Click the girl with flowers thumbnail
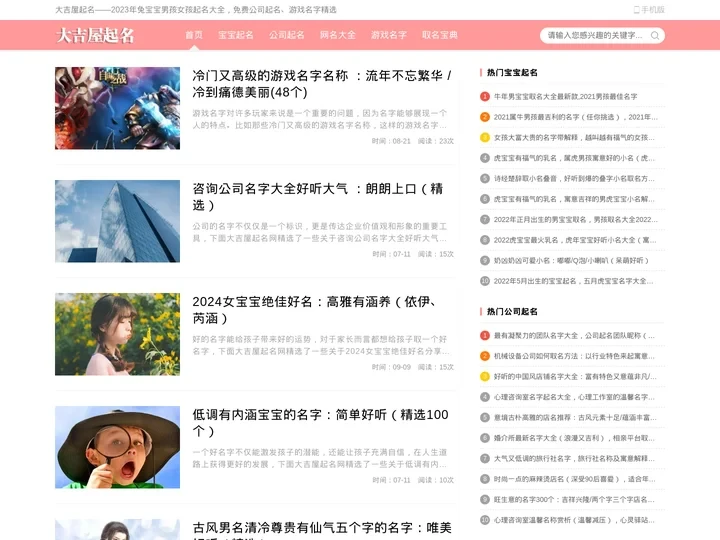Screen dimensions: 720x540 tap(118, 334)
